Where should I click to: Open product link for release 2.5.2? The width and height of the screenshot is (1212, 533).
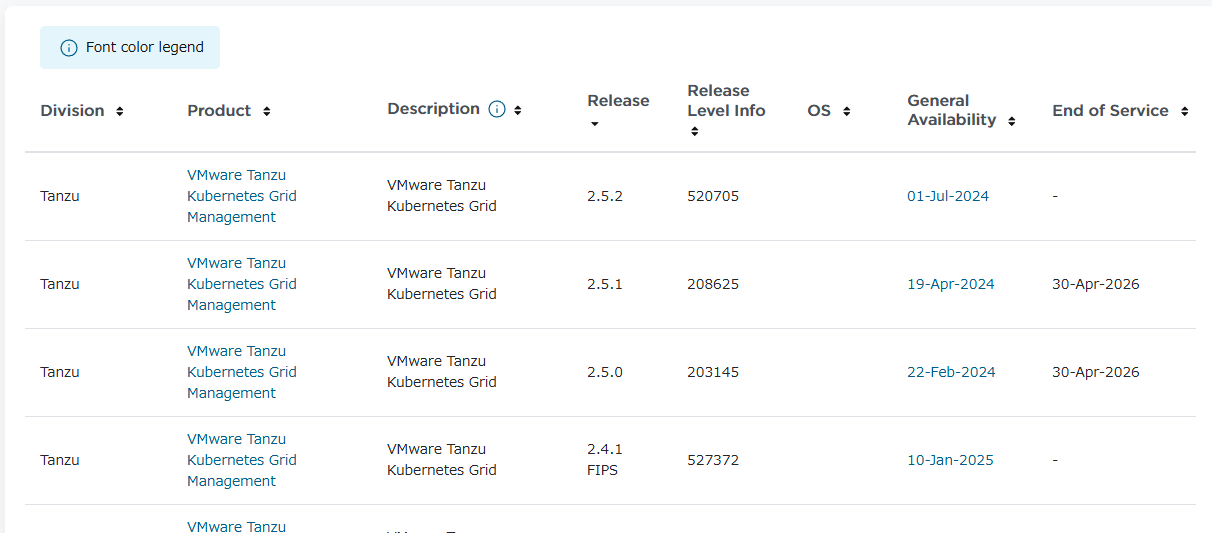pos(241,196)
